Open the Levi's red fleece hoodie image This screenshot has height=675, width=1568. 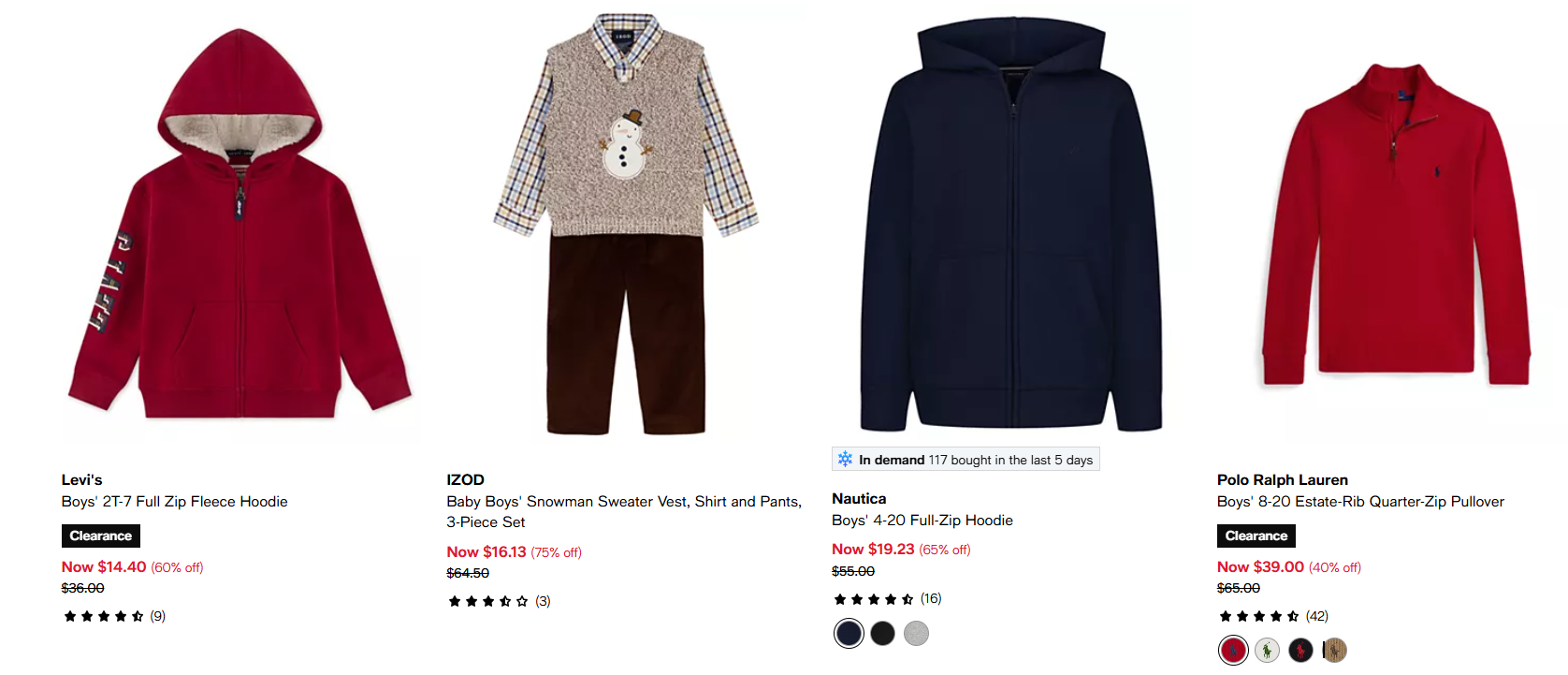coord(240,225)
